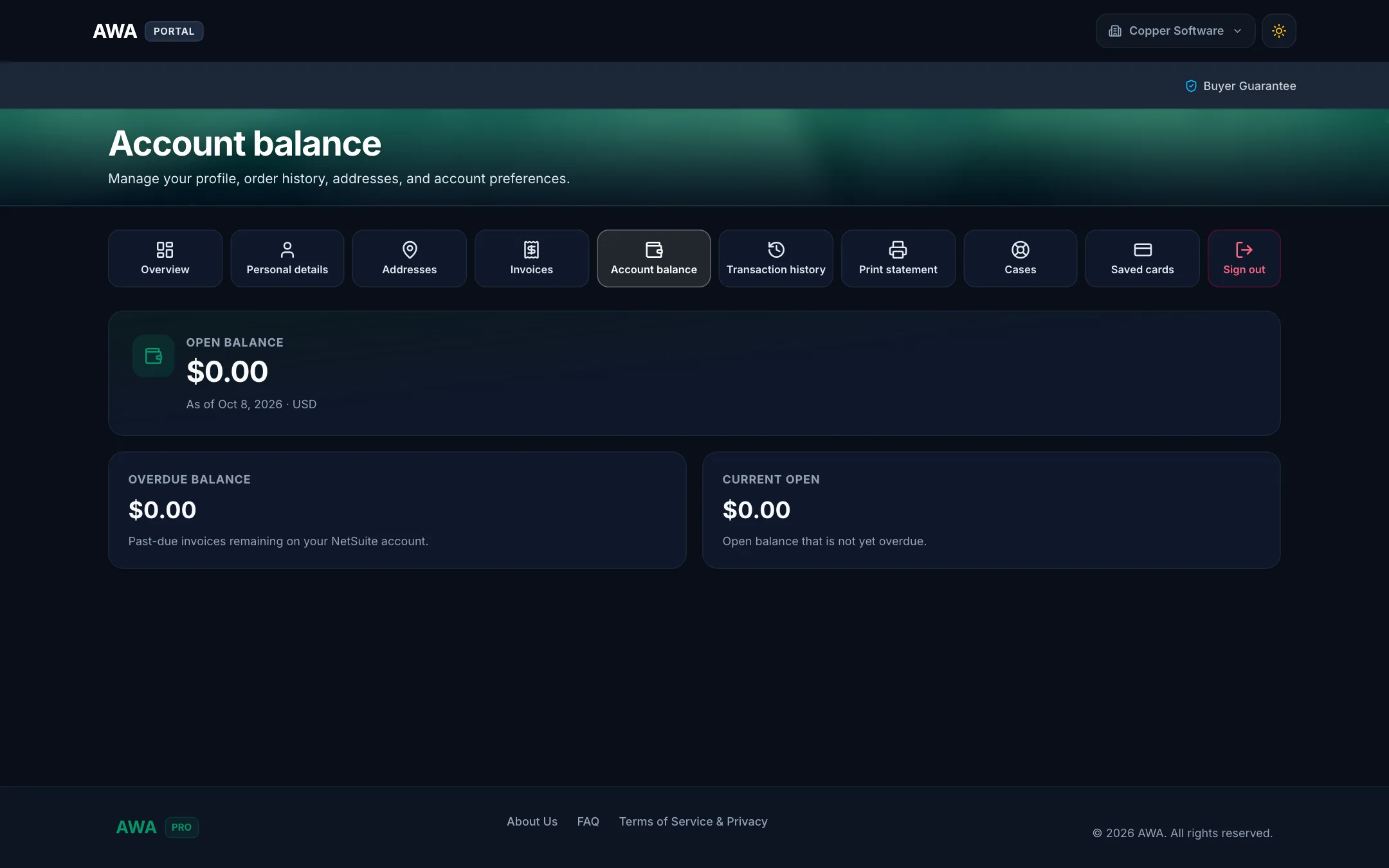
Task: Open the Saved cards tab
Action: click(x=1143, y=258)
